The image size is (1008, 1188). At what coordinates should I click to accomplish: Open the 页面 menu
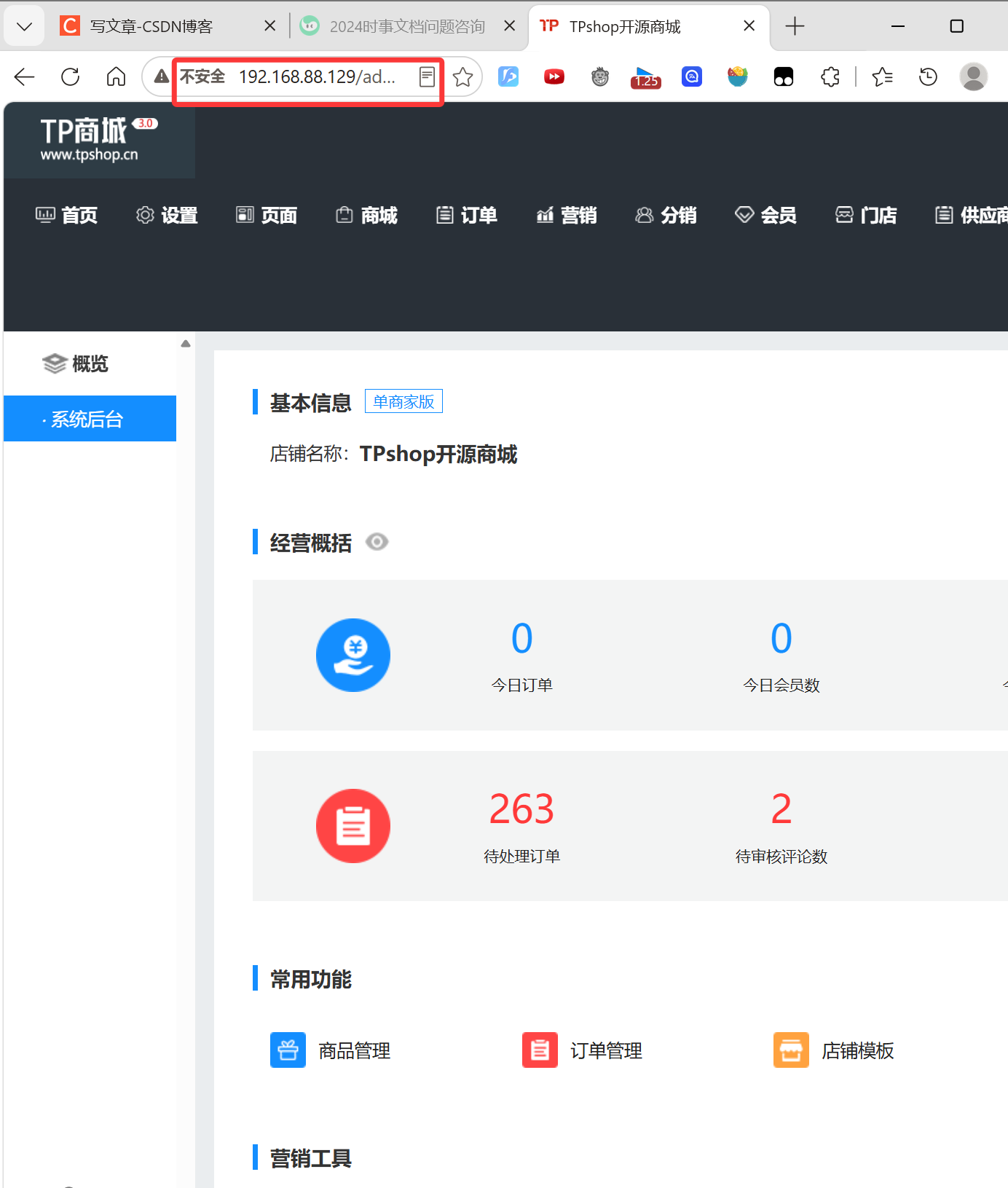point(267,216)
